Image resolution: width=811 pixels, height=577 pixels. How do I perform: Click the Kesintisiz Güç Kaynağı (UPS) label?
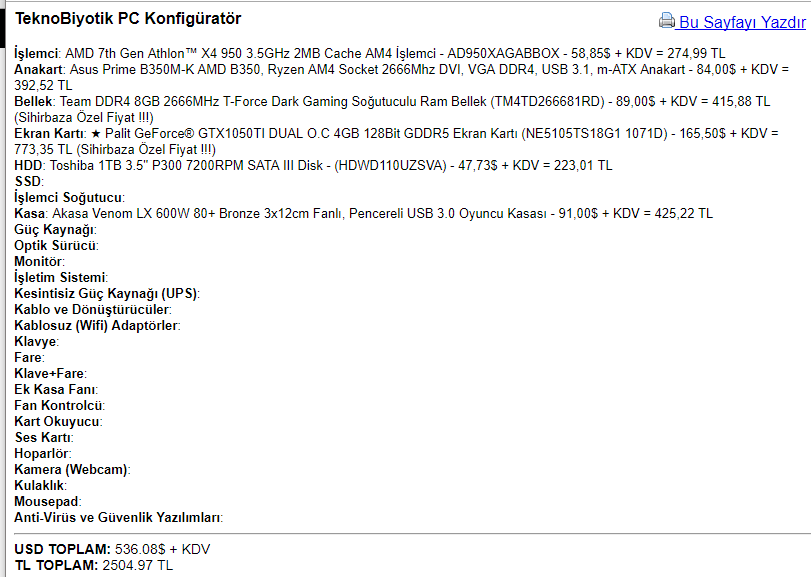click(x=107, y=294)
